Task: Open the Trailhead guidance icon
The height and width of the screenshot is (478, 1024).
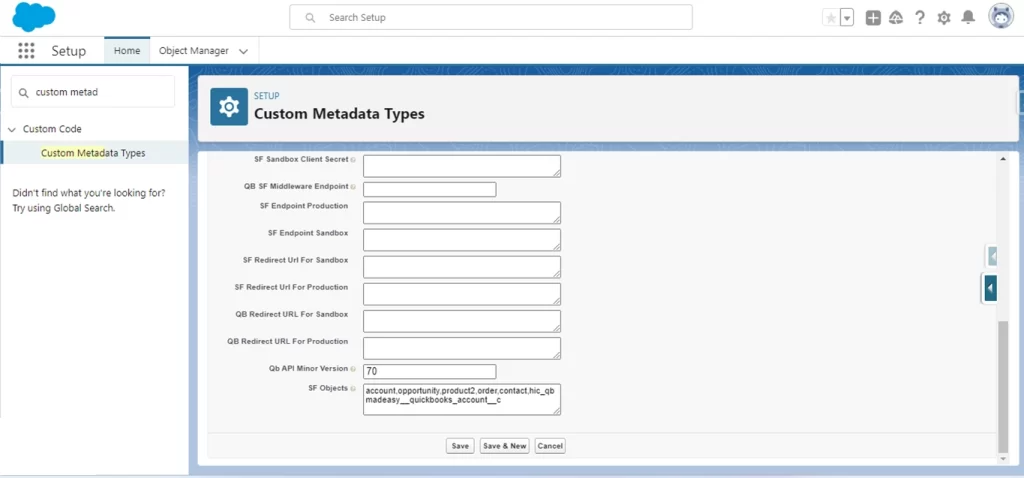Action: click(896, 18)
